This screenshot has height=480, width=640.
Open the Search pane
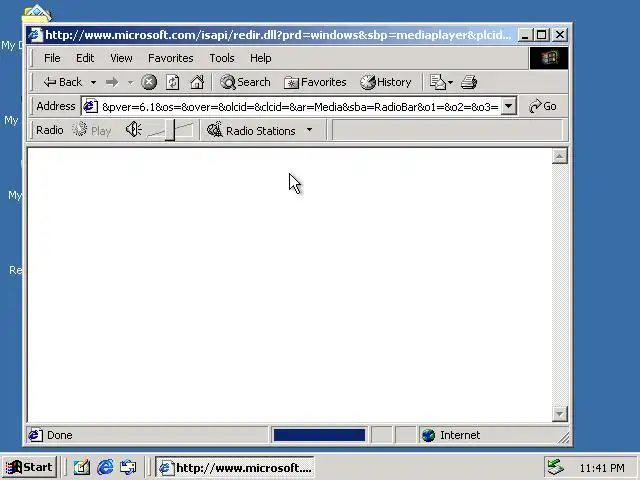click(x=245, y=82)
